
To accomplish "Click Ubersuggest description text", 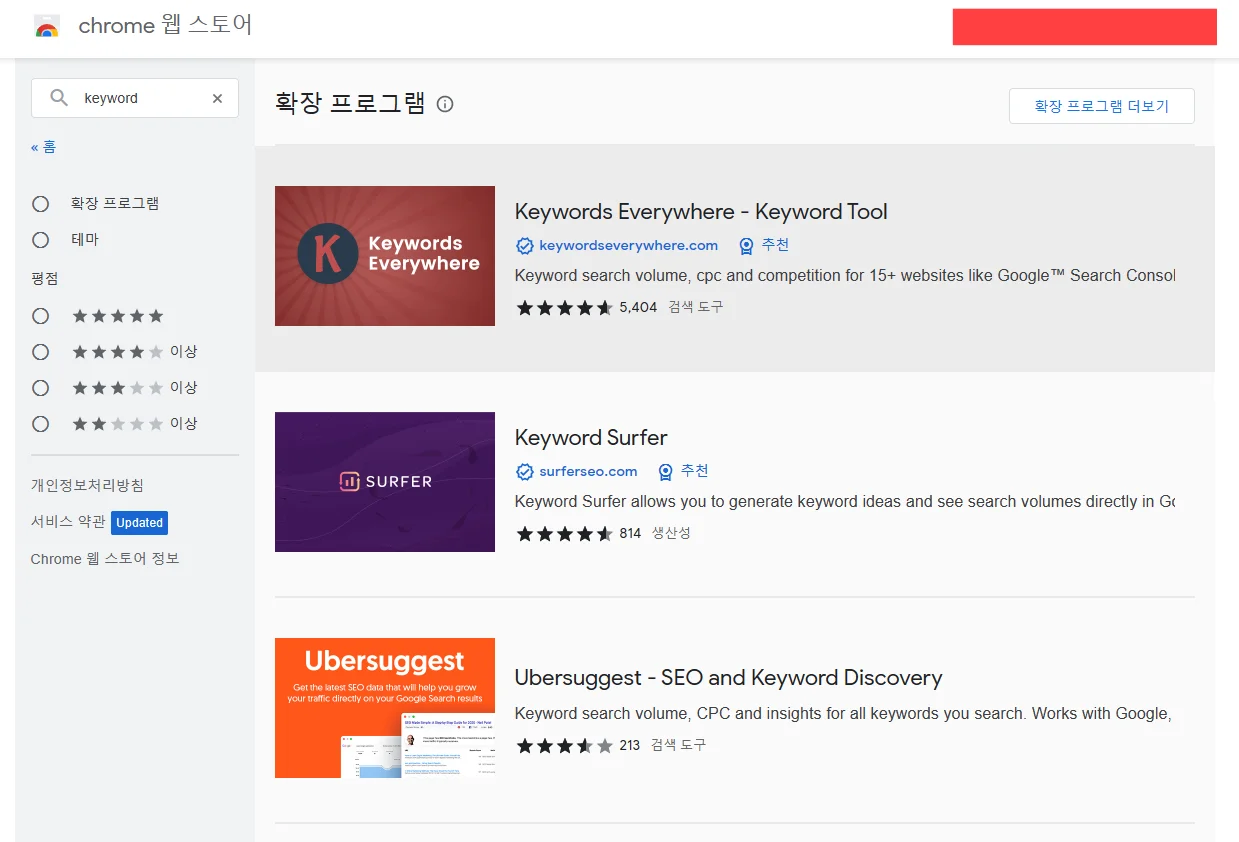I will [x=843, y=714].
